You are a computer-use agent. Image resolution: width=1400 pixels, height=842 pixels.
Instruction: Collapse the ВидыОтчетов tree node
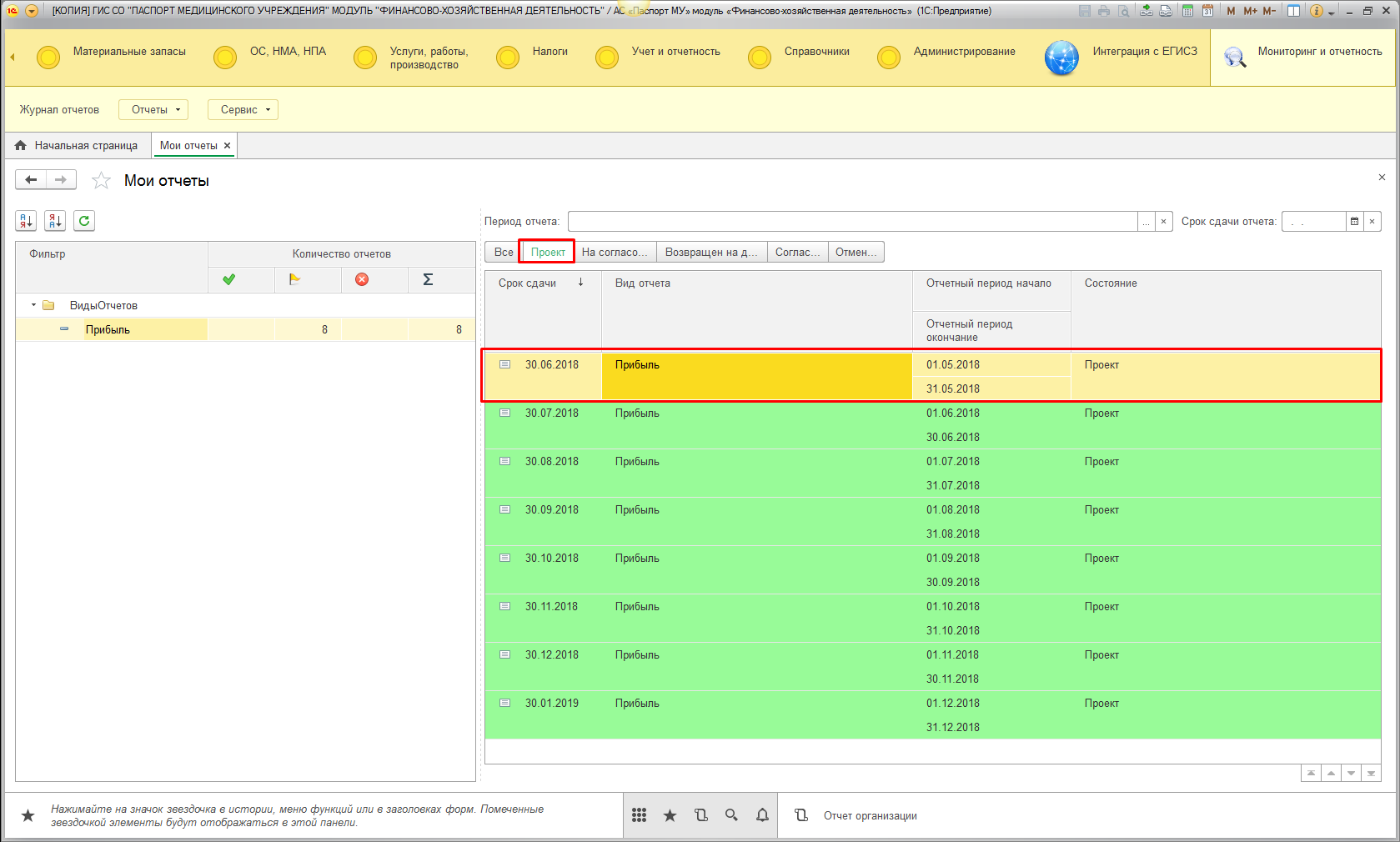(33, 305)
